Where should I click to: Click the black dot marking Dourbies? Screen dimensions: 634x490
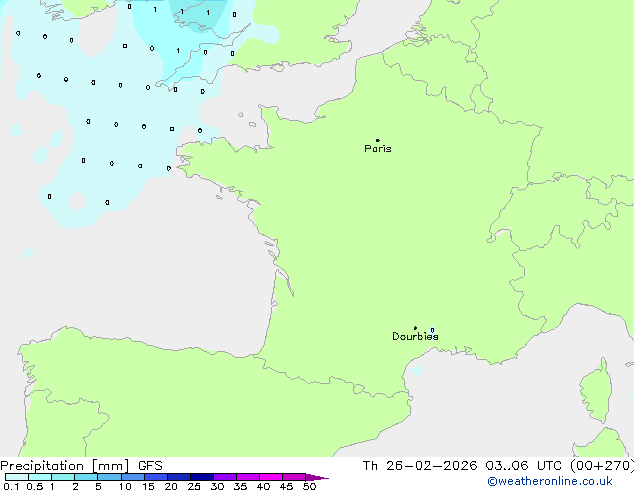pyautogui.click(x=415, y=328)
